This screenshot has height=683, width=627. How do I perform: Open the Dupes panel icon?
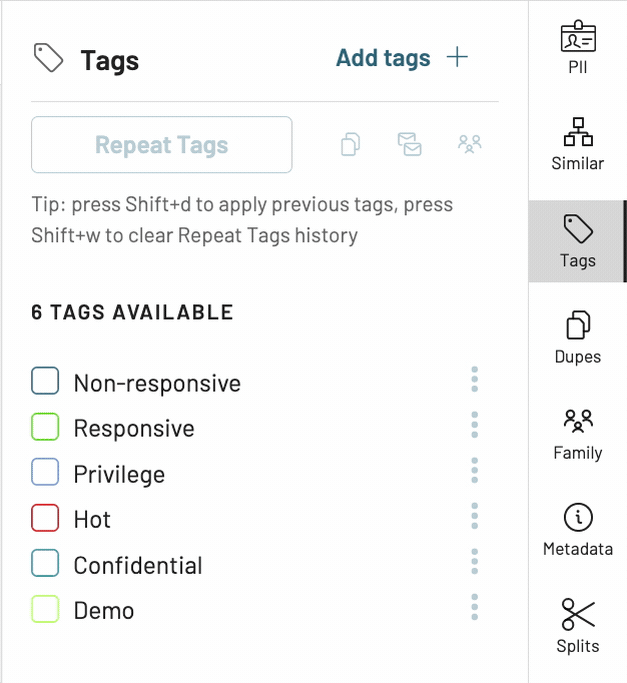(x=578, y=337)
